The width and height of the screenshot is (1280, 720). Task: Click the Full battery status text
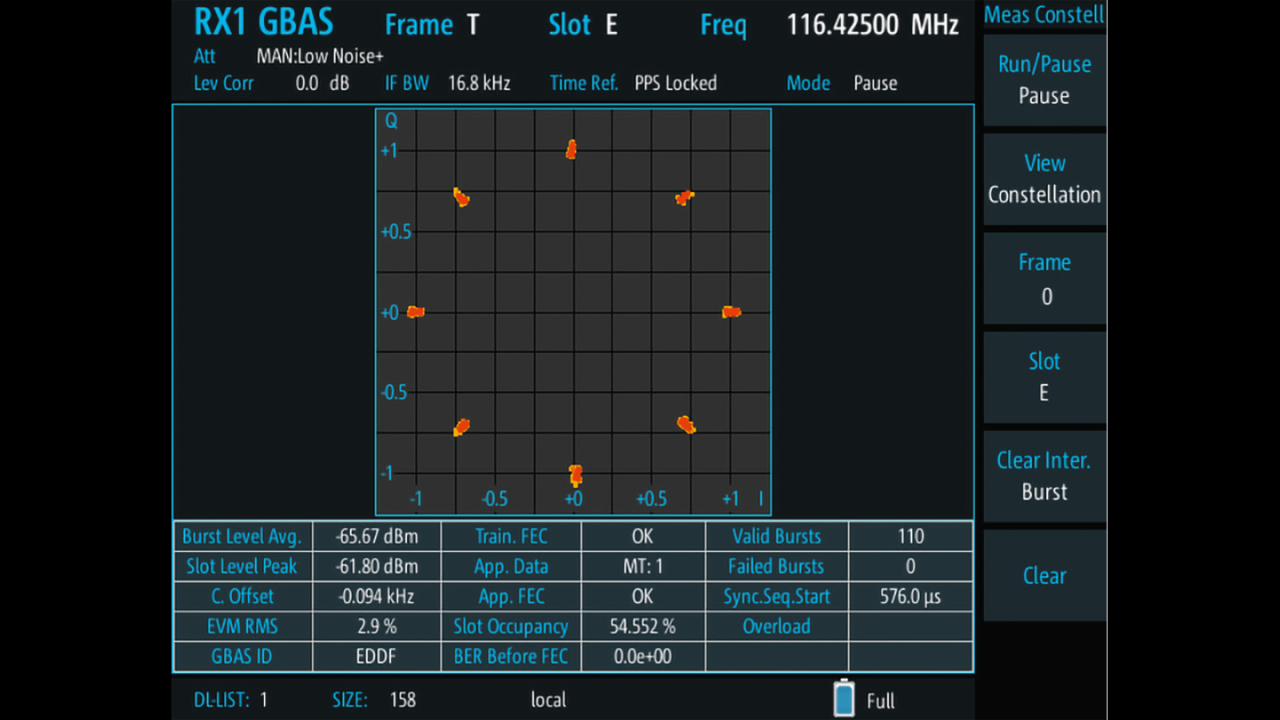point(880,701)
